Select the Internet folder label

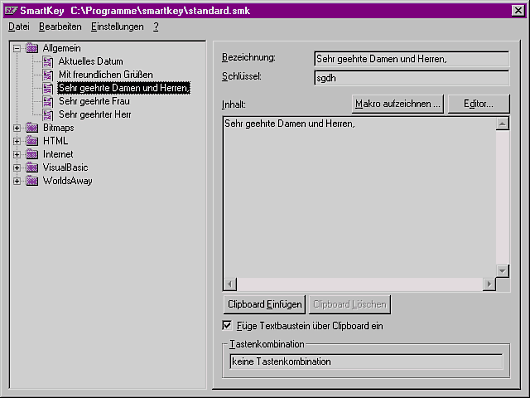point(58,154)
